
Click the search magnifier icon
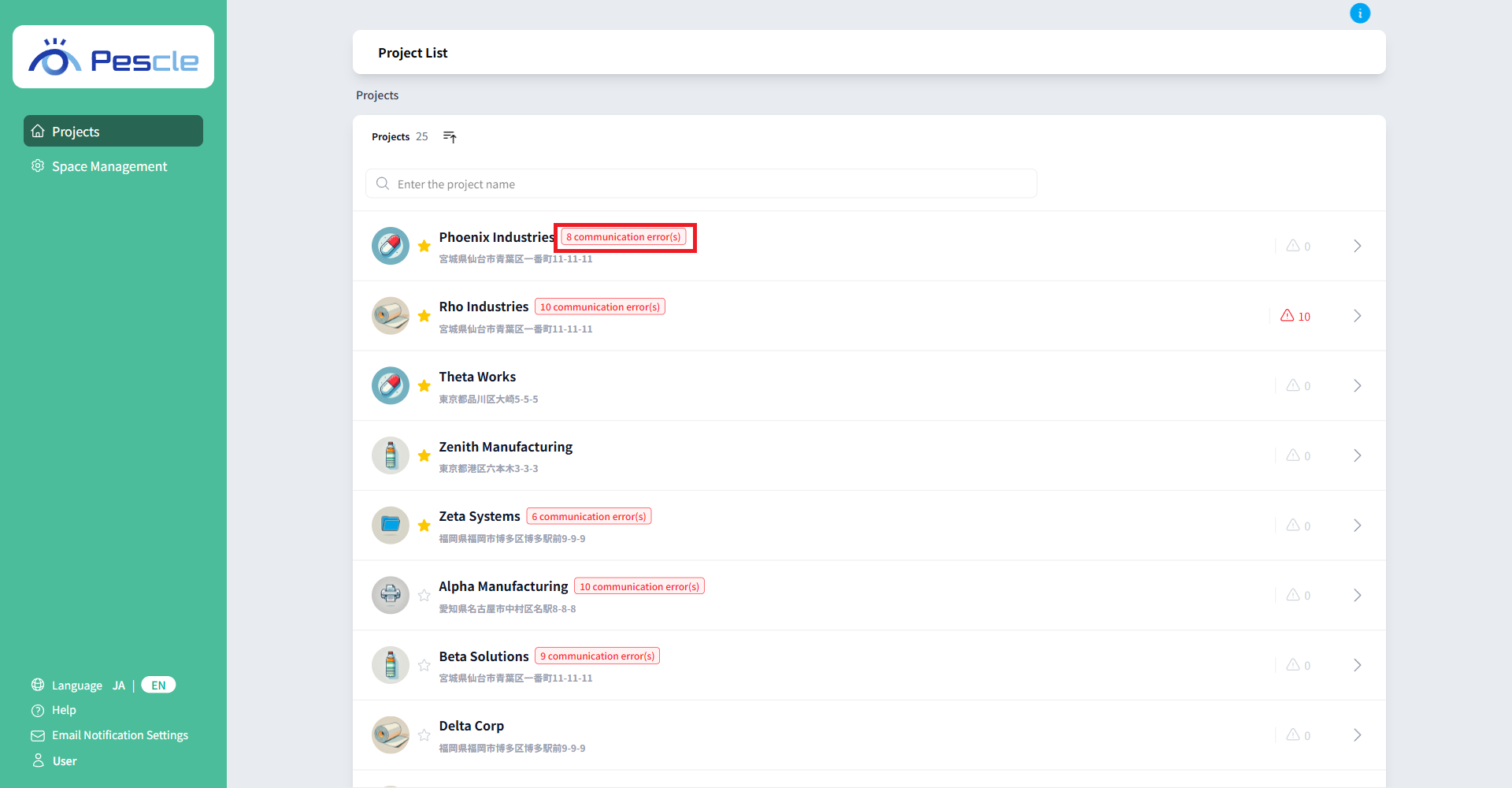pyautogui.click(x=383, y=184)
